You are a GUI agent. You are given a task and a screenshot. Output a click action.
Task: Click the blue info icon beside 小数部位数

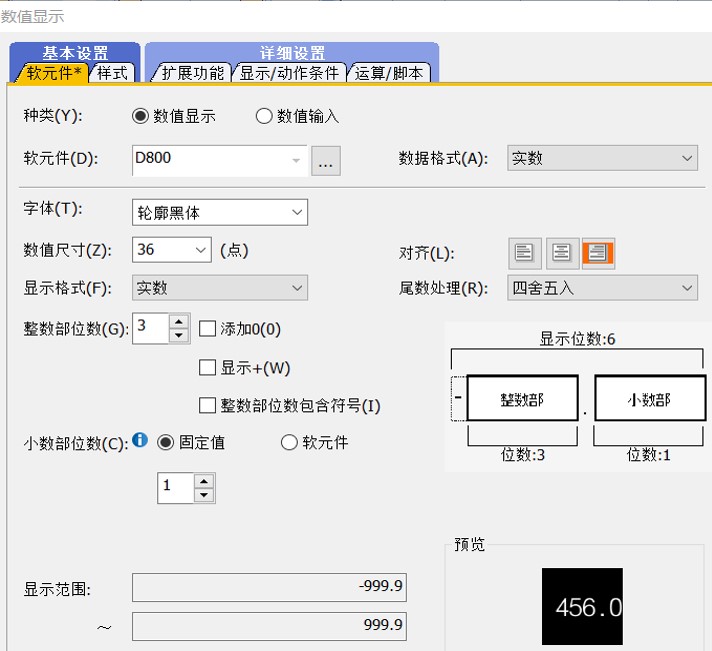(141, 441)
